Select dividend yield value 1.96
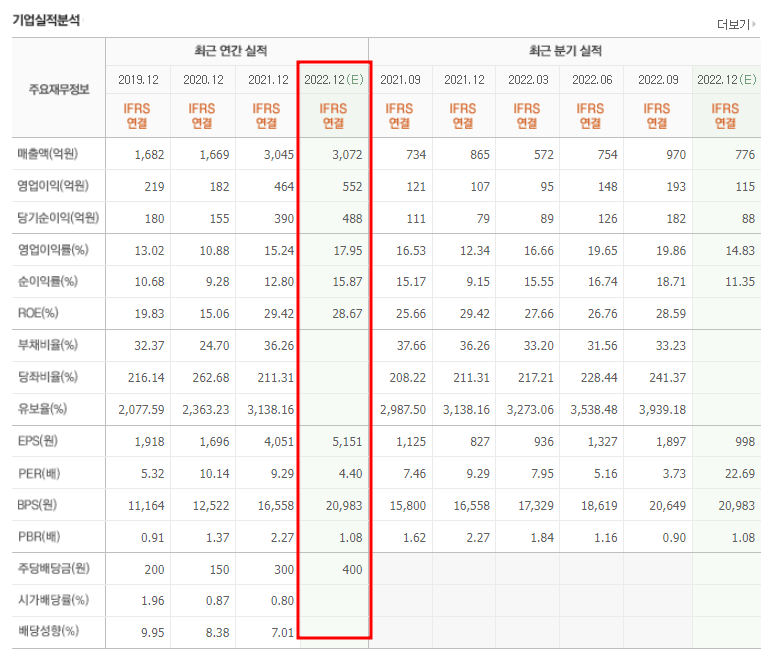 tap(152, 601)
